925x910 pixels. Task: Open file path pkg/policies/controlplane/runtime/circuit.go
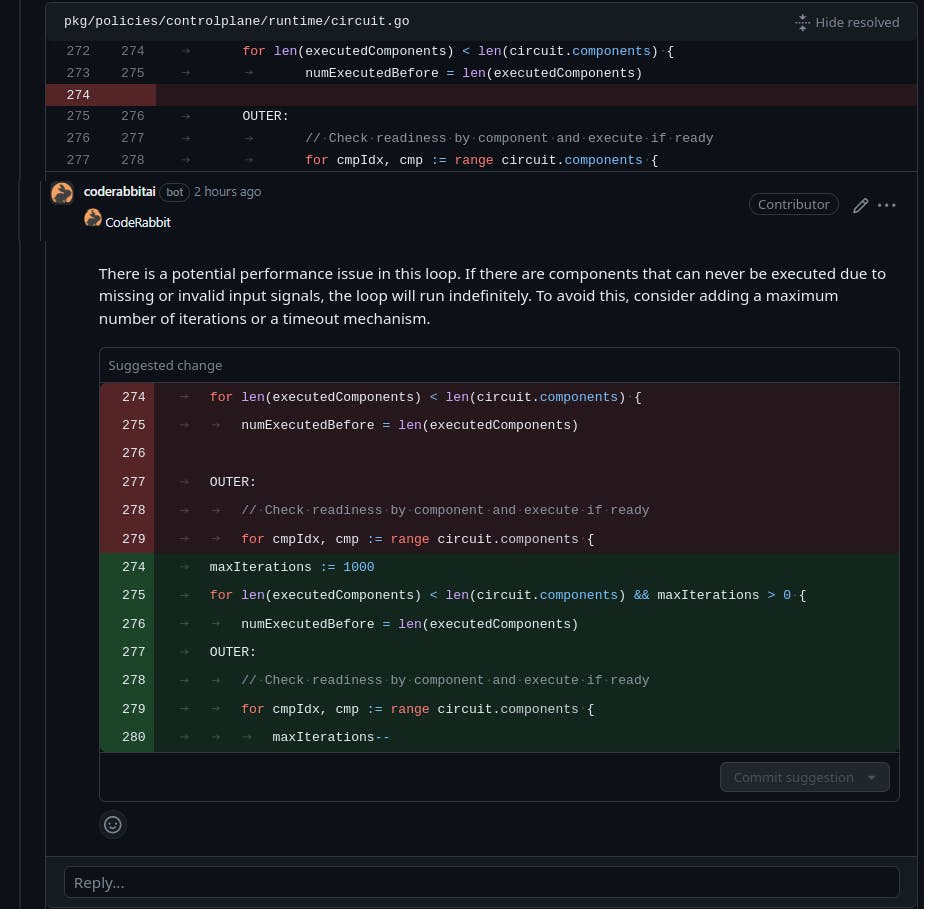click(x=237, y=21)
